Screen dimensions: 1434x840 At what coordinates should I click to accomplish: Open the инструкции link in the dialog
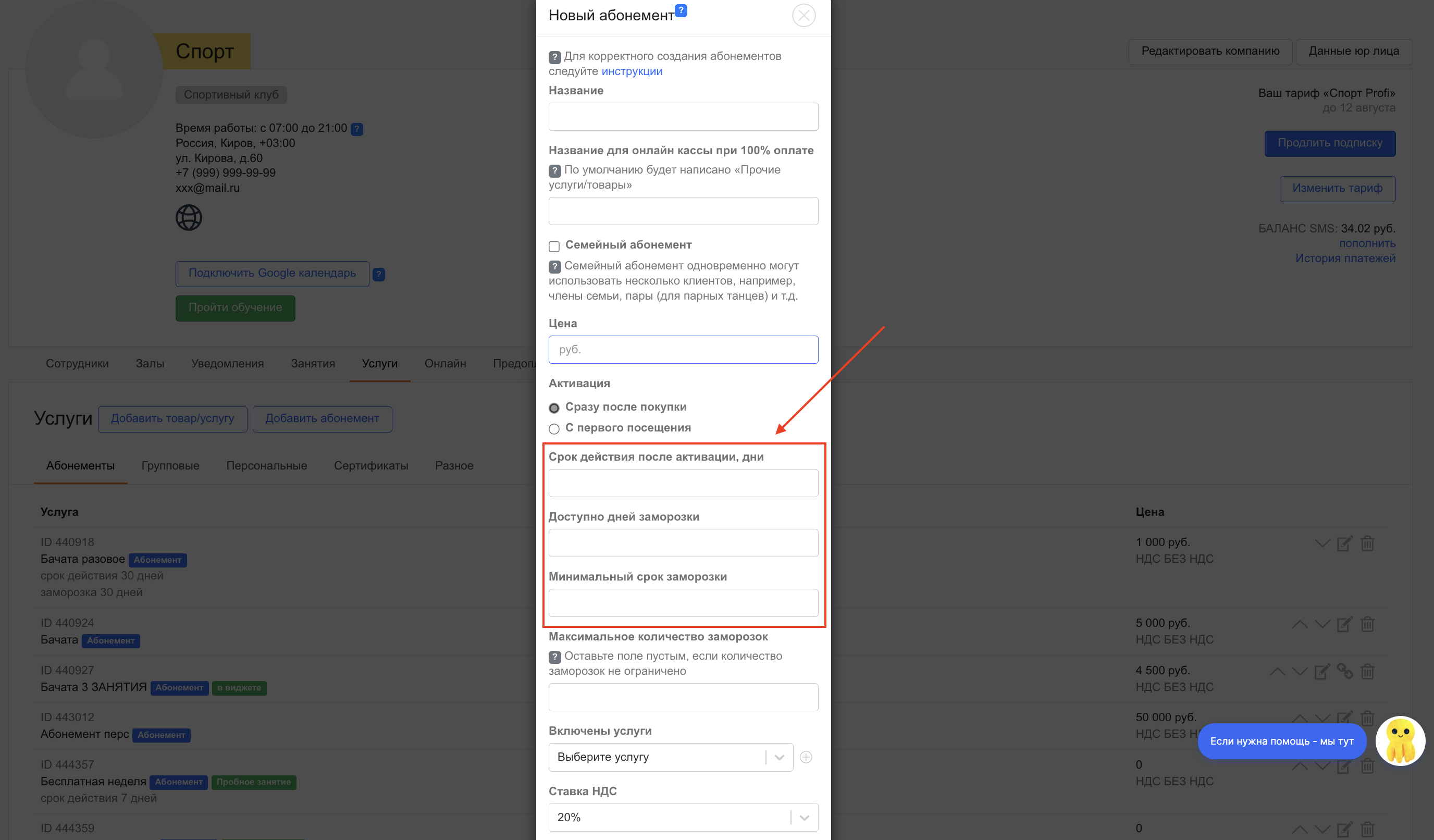coord(632,71)
